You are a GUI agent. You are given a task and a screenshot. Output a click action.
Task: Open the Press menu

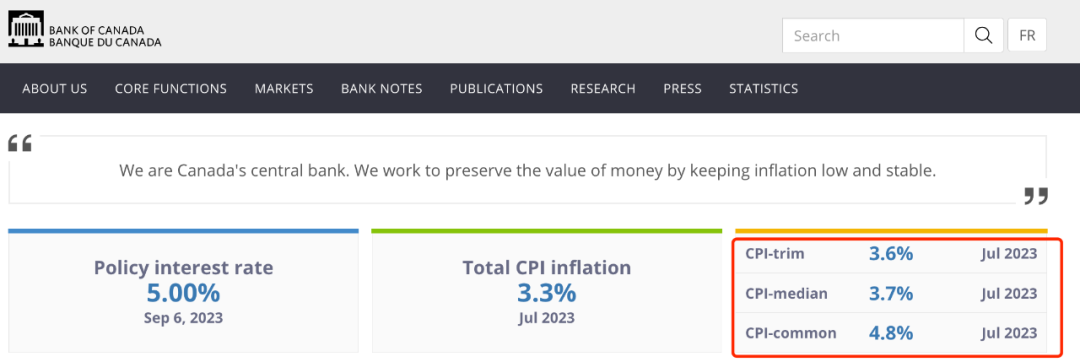(x=683, y=89)
